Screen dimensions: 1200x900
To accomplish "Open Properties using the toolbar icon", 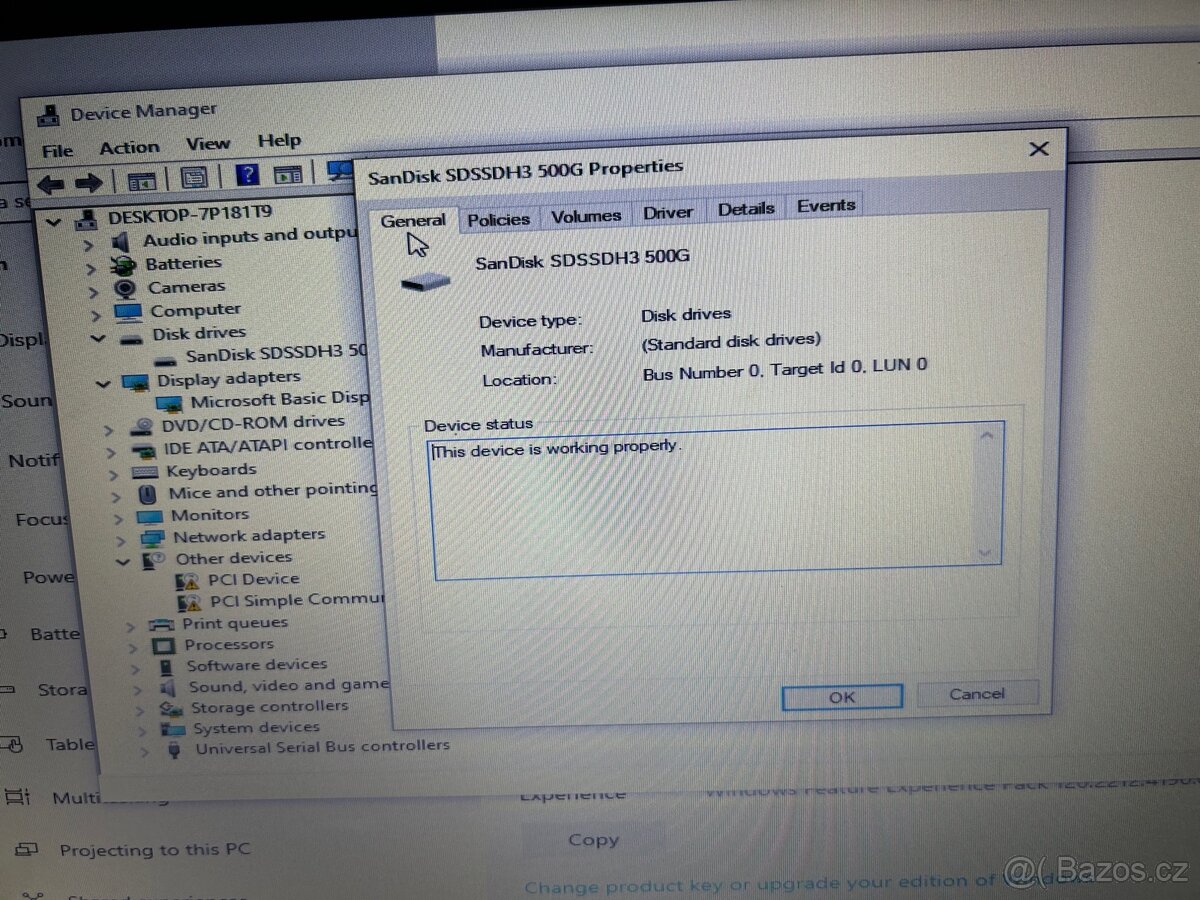I will 194,177.
